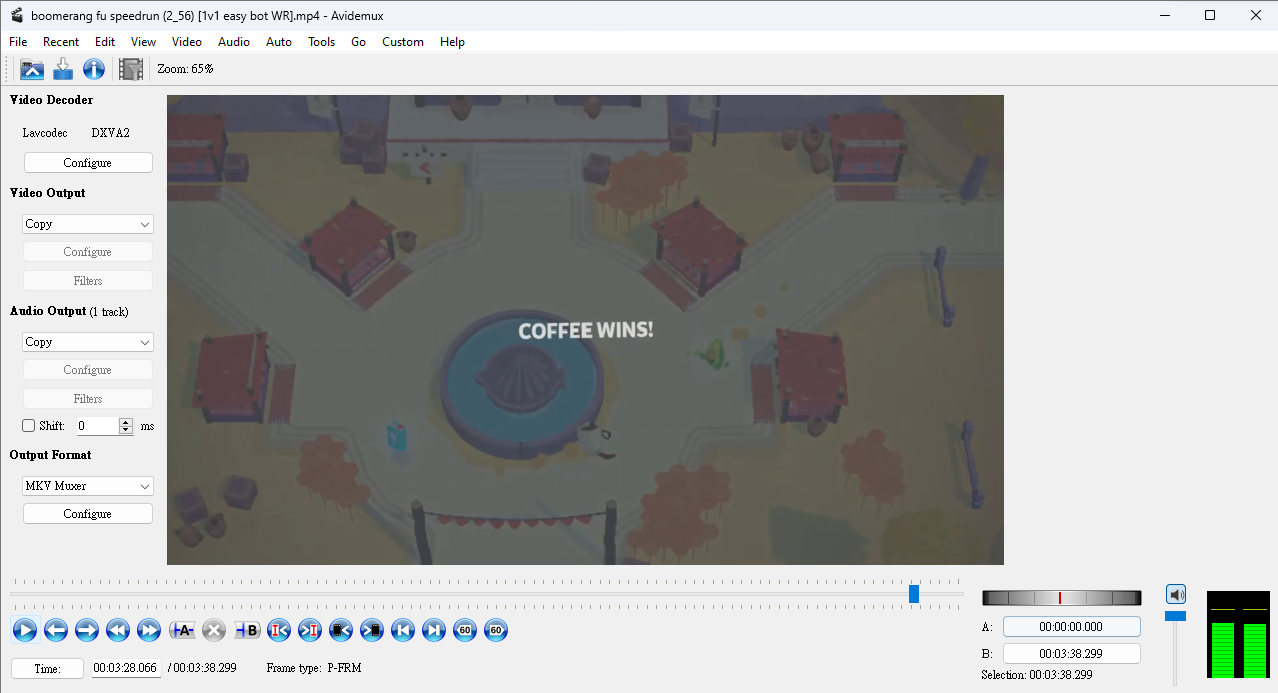This screenshot has width=1278, height=693.
Task: Set start marker with the A button
Action: coord(183,630)
